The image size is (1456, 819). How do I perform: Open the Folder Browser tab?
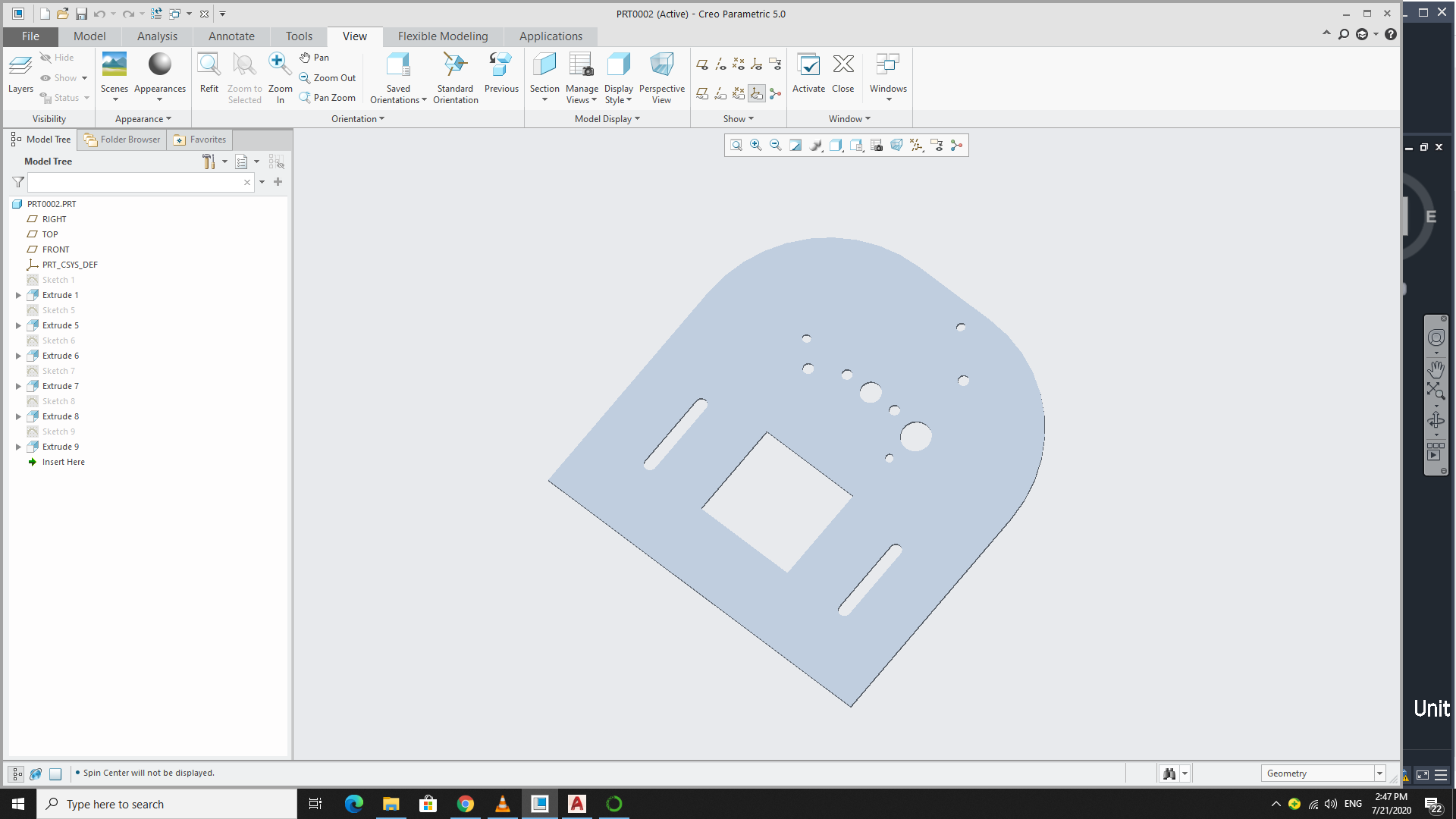point(122,140)
